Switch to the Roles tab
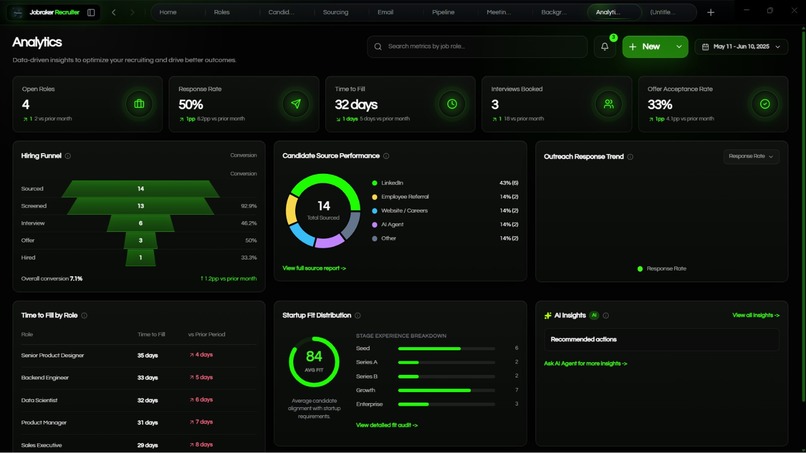The width and height of the screenshot is (806, 453). (x=222, y=12)
